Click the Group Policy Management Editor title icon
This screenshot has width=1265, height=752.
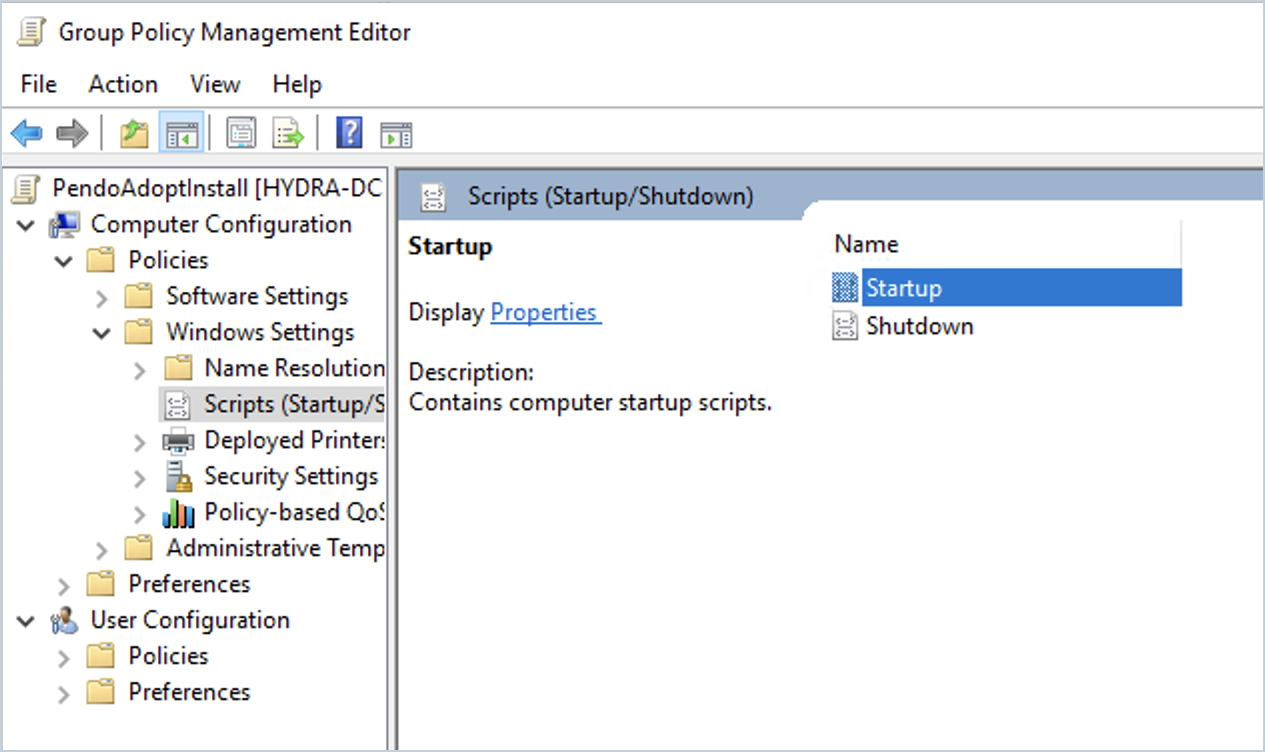(33, 32)
